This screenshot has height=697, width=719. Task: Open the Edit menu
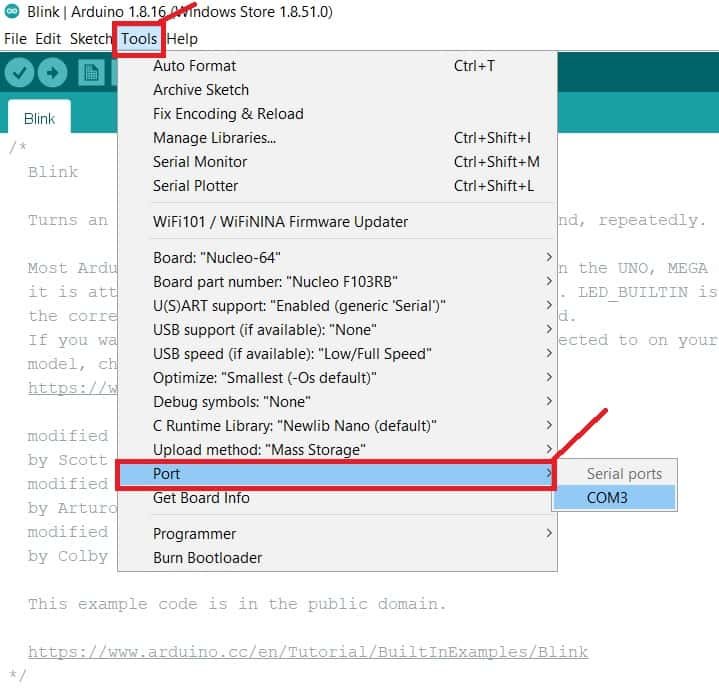(48, 39)
